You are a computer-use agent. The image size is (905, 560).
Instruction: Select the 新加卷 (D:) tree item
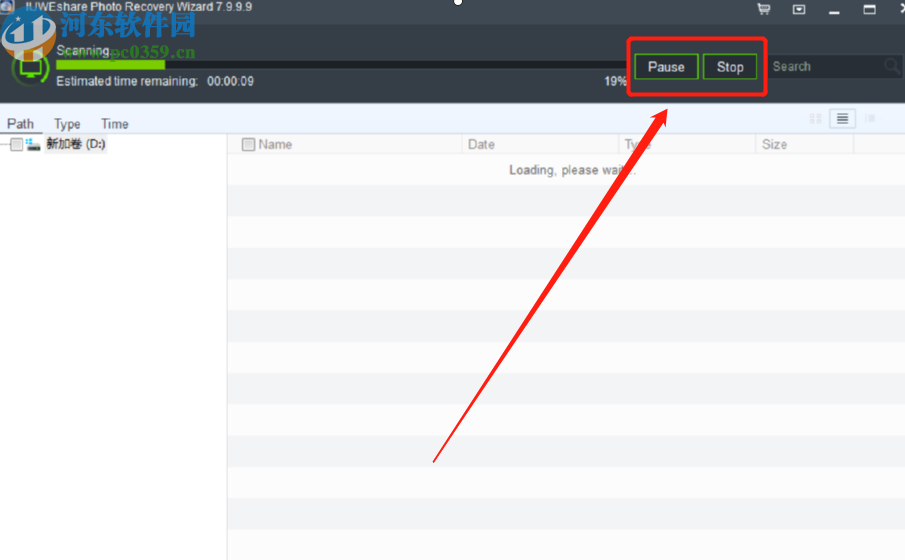pyautogui.click(x=76, y=144)
